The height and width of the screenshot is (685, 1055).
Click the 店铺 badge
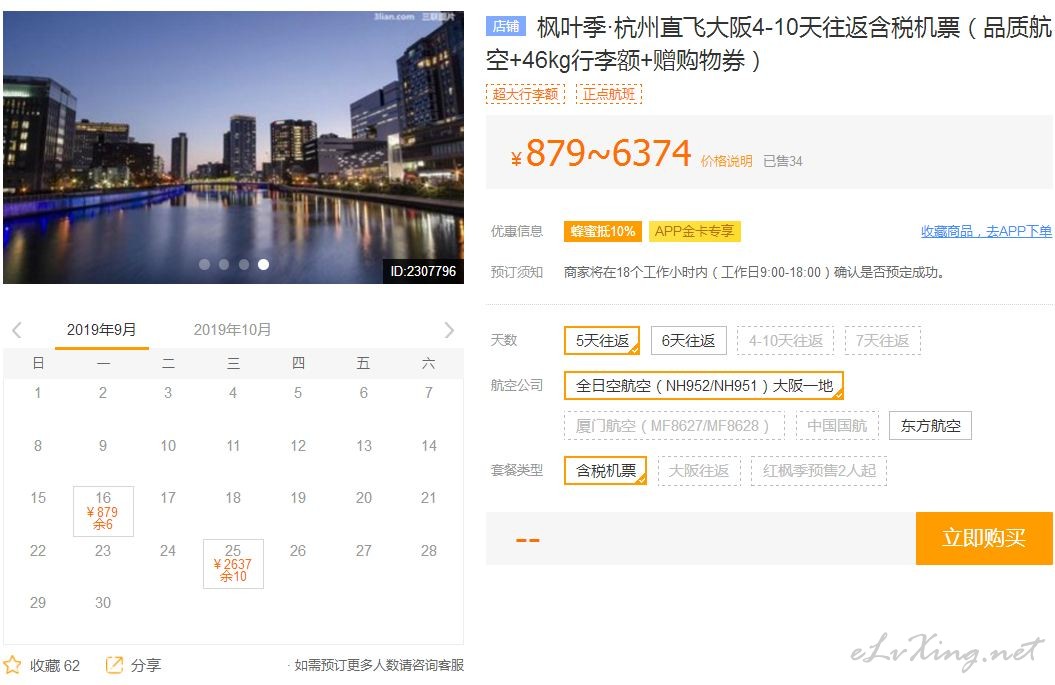tap(506, 26)
